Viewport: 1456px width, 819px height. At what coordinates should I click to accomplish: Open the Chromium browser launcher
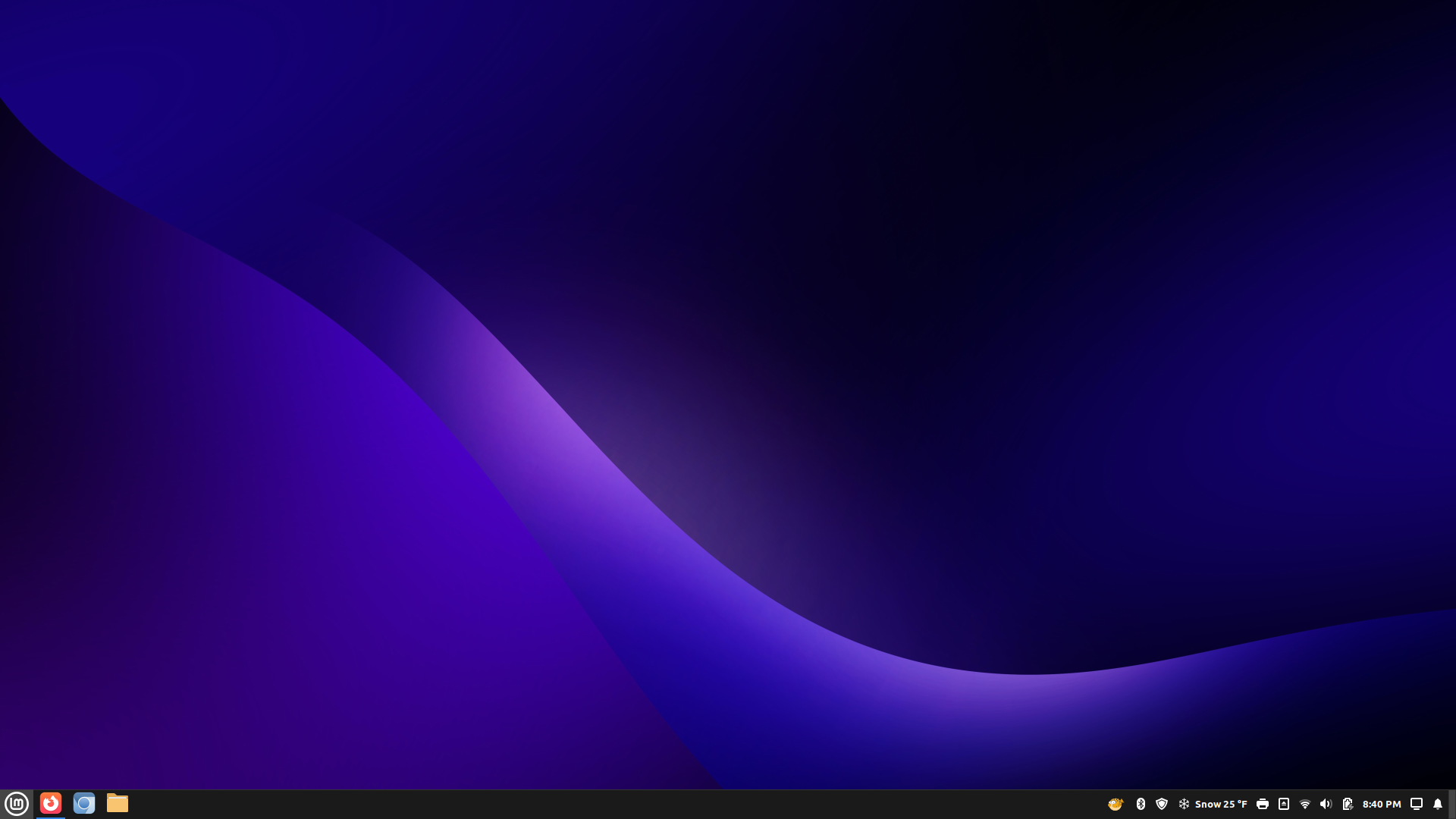(x=84, y=803)
